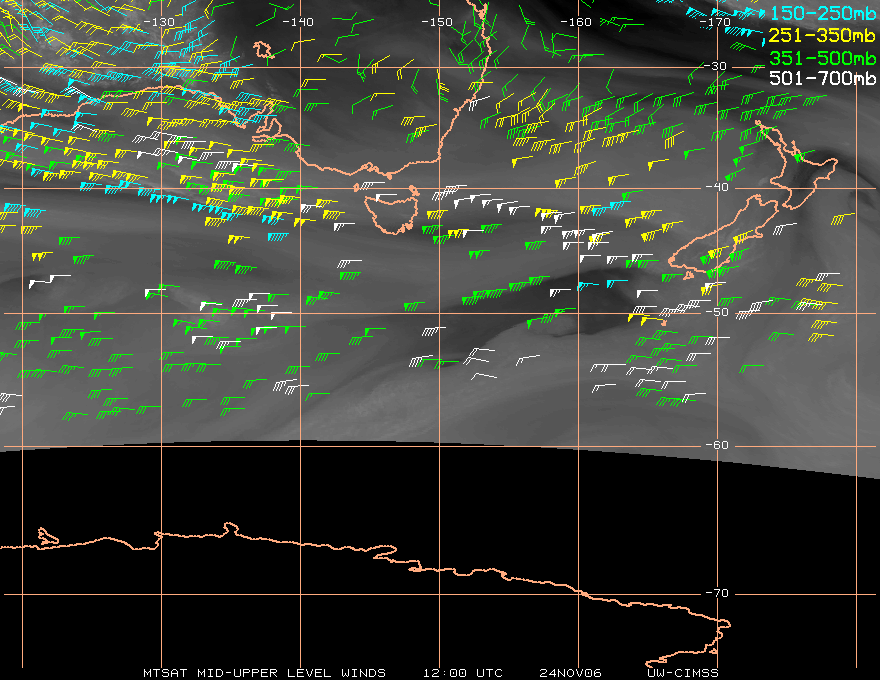Click the yellow 251-350mb legend label
Viewport: 880px width, 680px height.
820,35
